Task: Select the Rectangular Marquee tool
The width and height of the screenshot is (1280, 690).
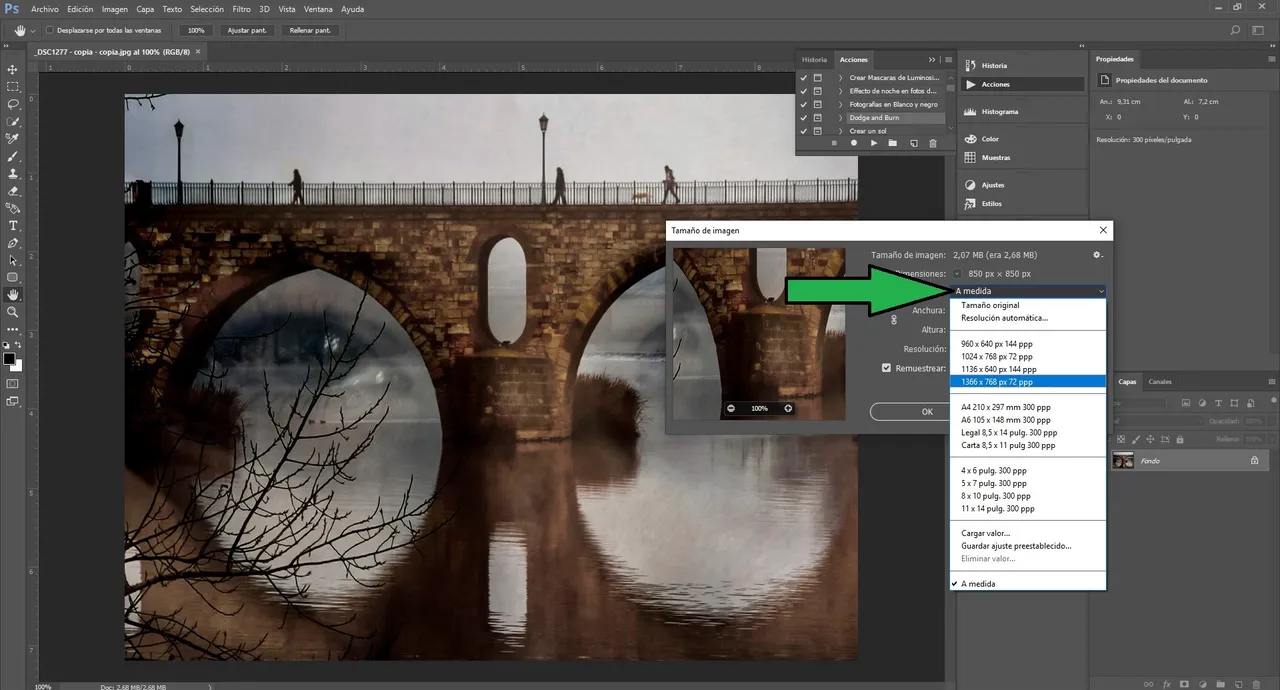Action: point(13,87)
